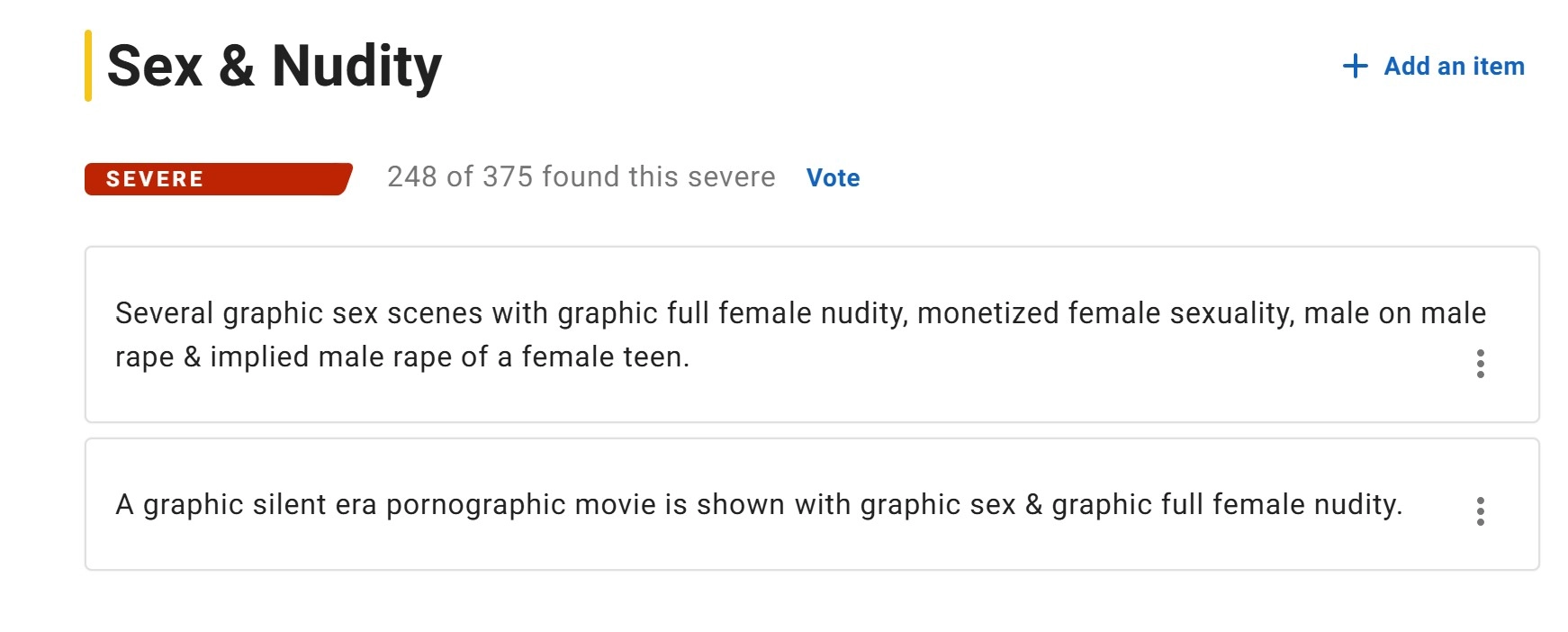Click the Add an item text link
Image resolution: width=1568 pixels, height=632 pixels.
point(1454,66)
